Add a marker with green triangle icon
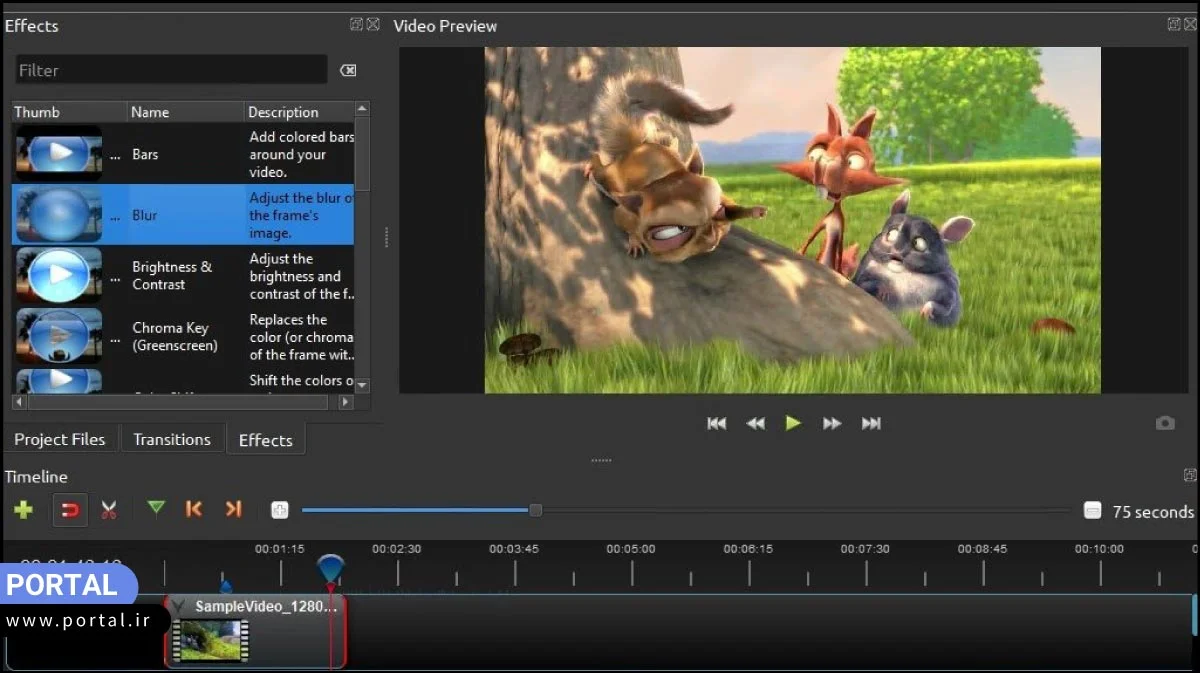1200x673 pixels. point(156,508)
